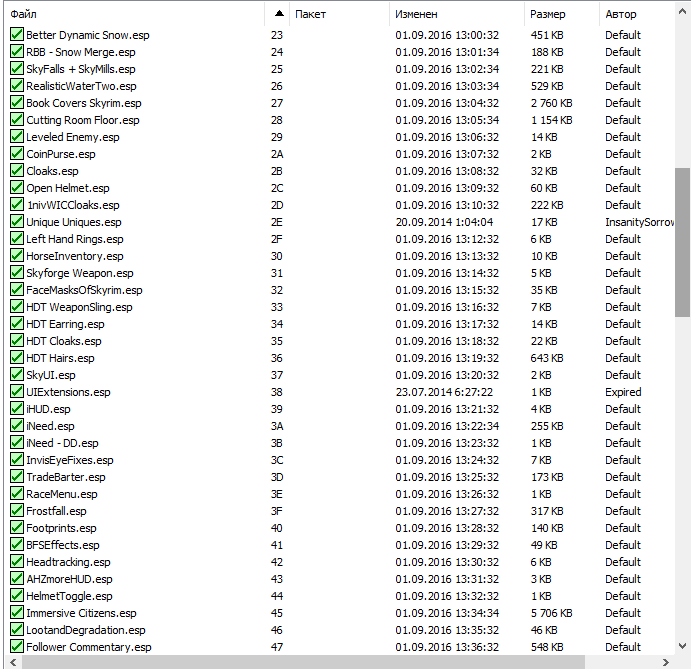
Task: Toggle the RaceMenu.esp checkbox
Action: (17, 493)
